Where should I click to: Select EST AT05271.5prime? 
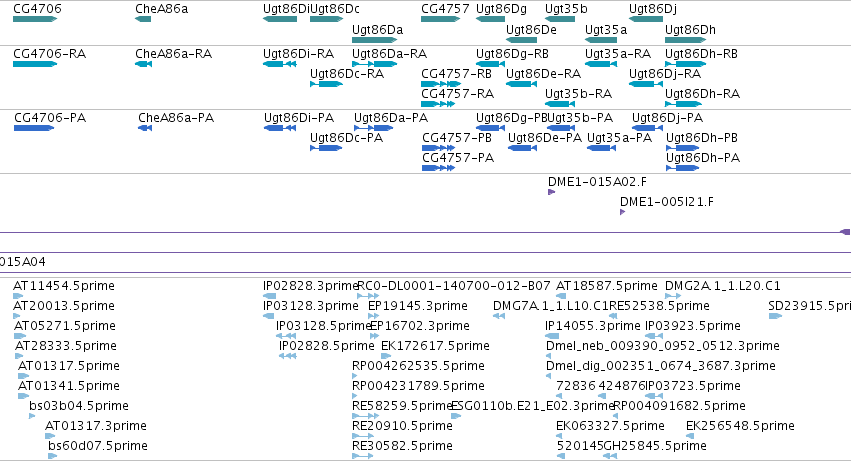(x=20, y=336)
